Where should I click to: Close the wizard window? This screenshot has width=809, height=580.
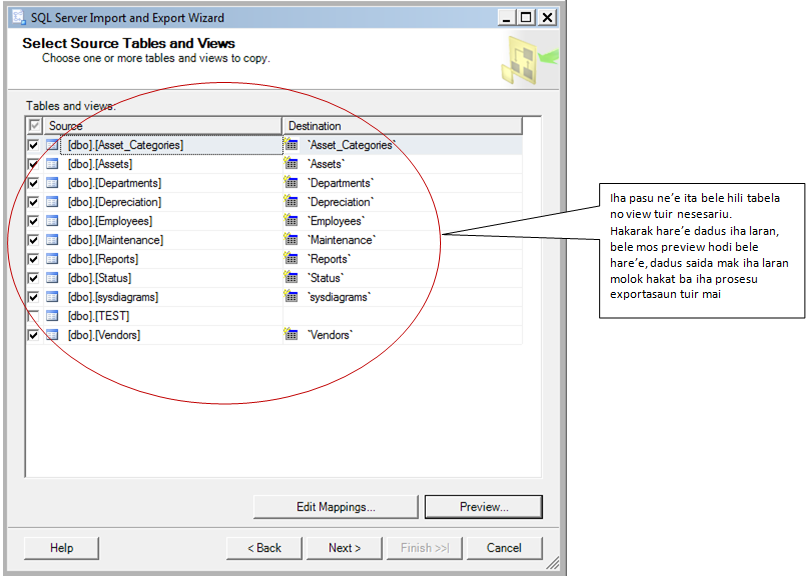point(547,18)
